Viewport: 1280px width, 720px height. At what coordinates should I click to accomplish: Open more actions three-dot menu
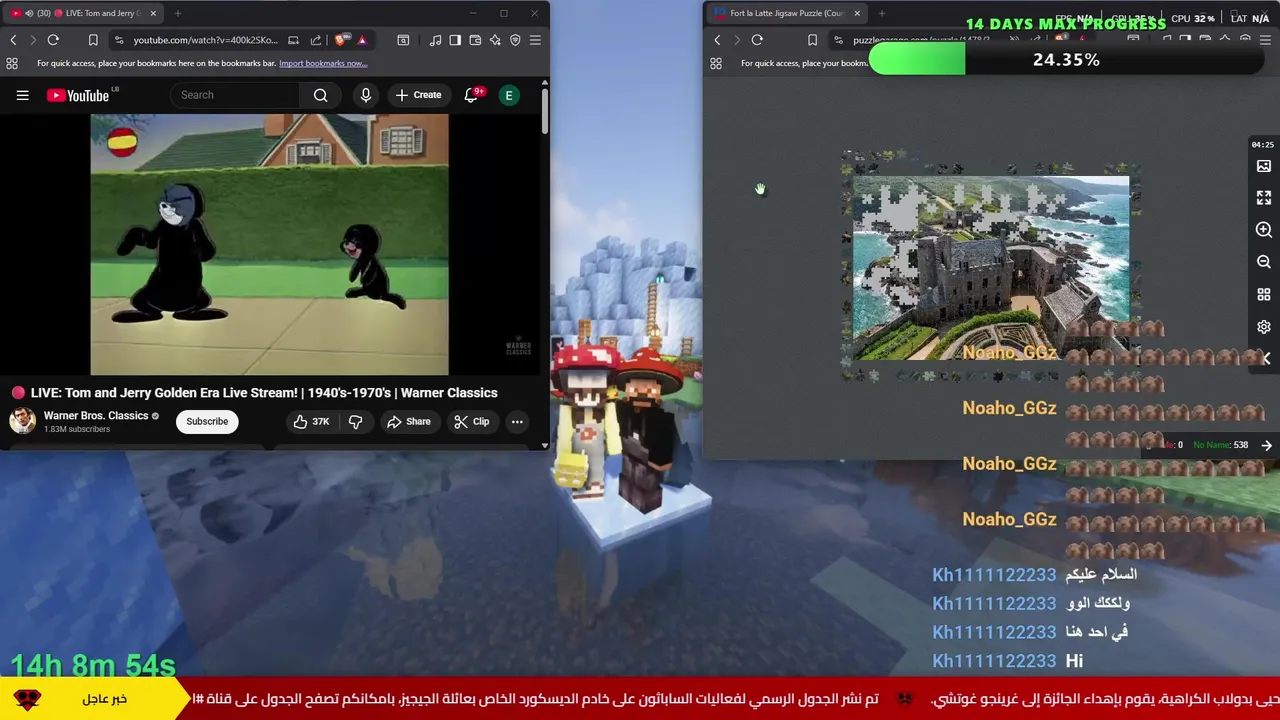pos(517,422)
